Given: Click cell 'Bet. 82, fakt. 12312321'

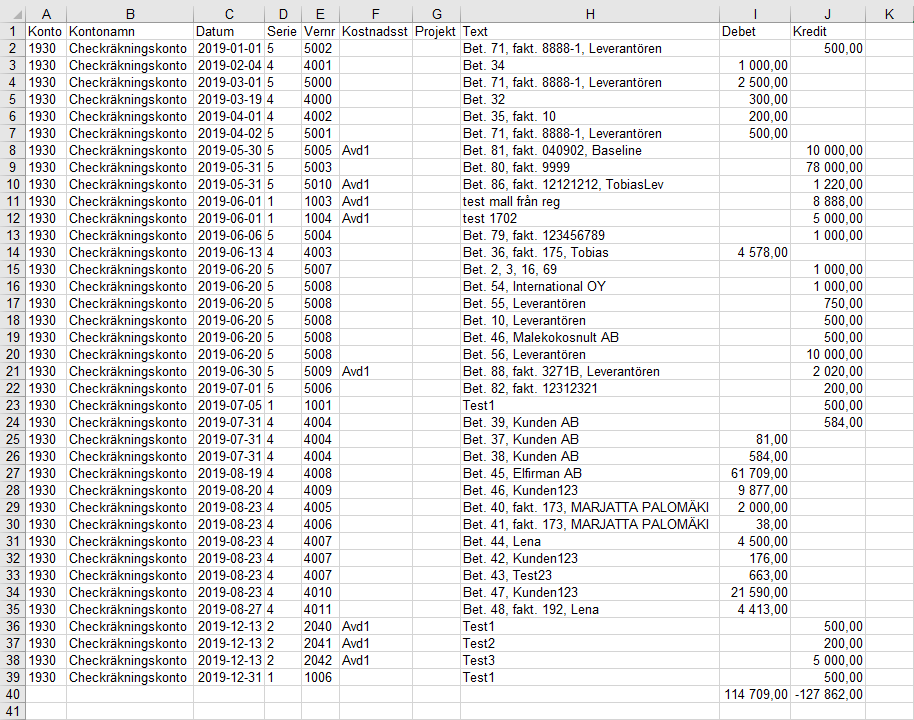Looking at the screenshot, I should 590,388.
